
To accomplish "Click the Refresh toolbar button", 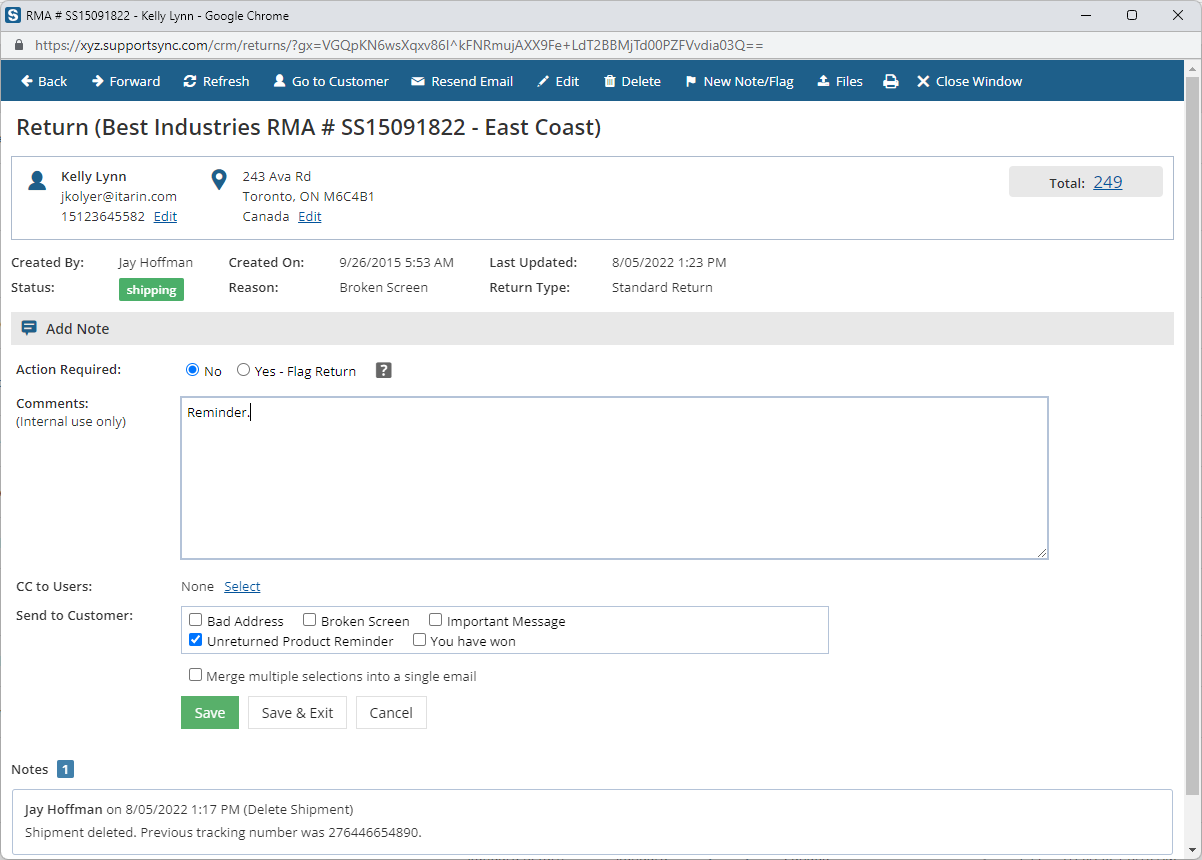I will click(216, 82).
